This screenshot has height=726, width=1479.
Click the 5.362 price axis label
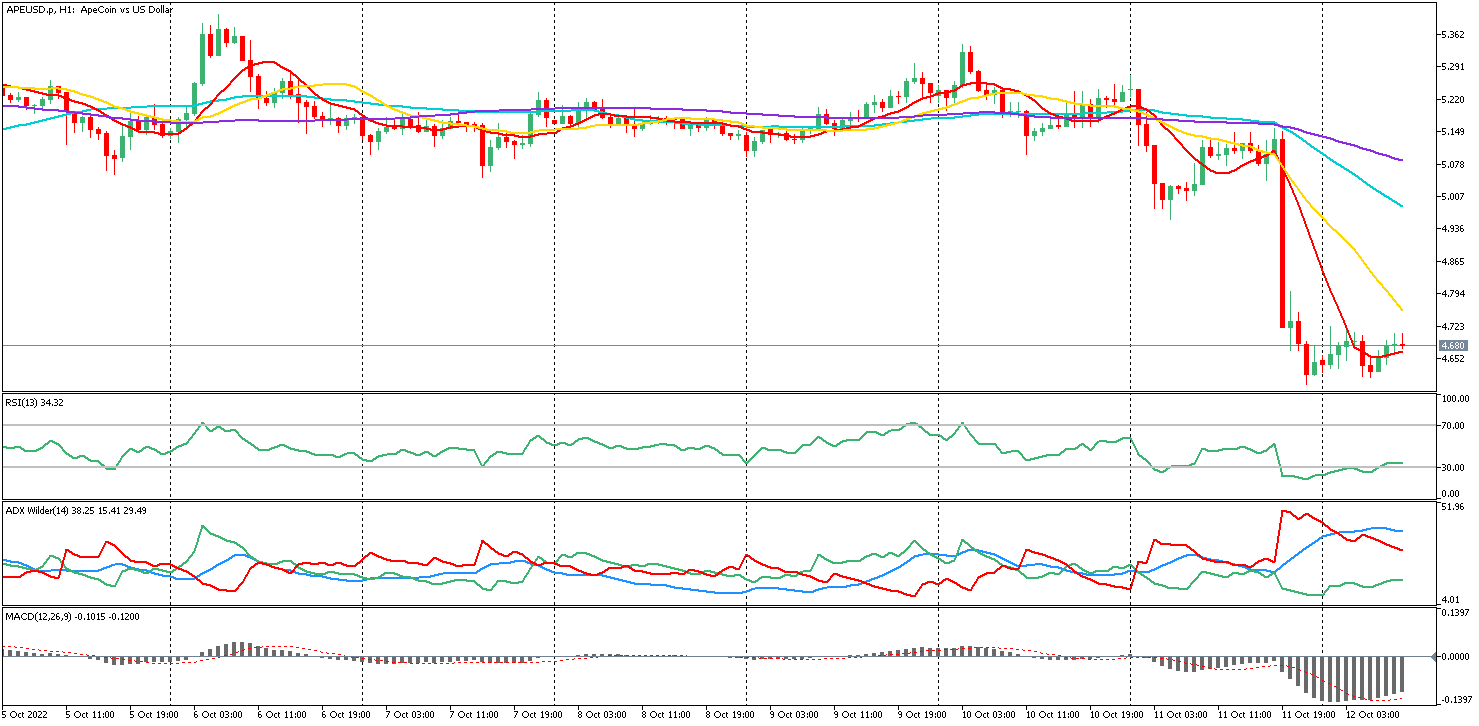point(1452,34)
